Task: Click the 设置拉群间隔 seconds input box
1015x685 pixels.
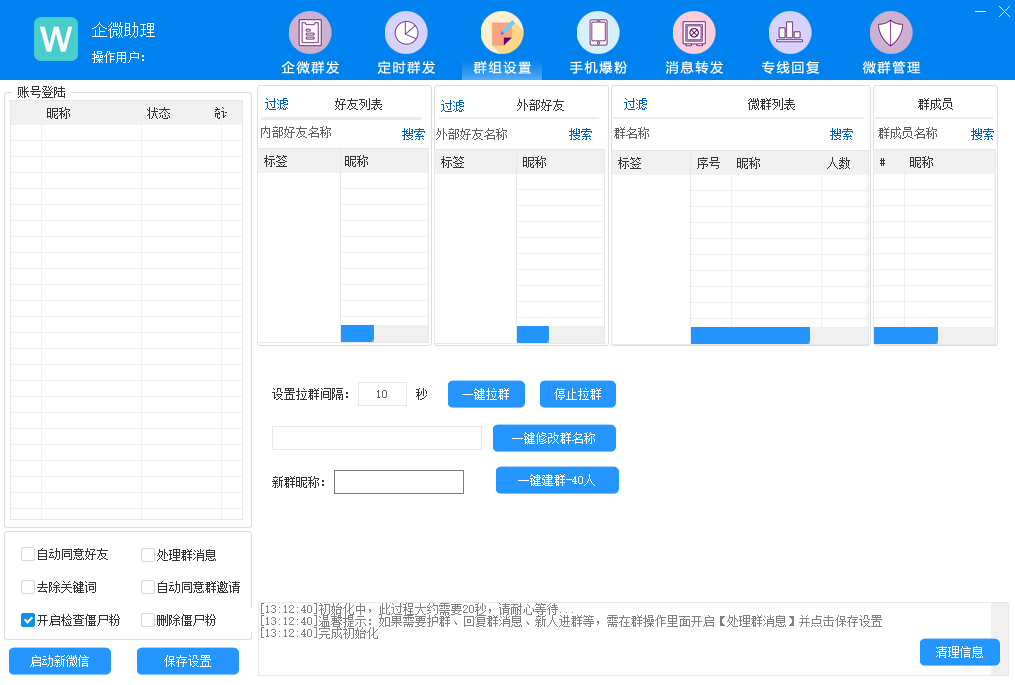Action: [x=382, y=394]
